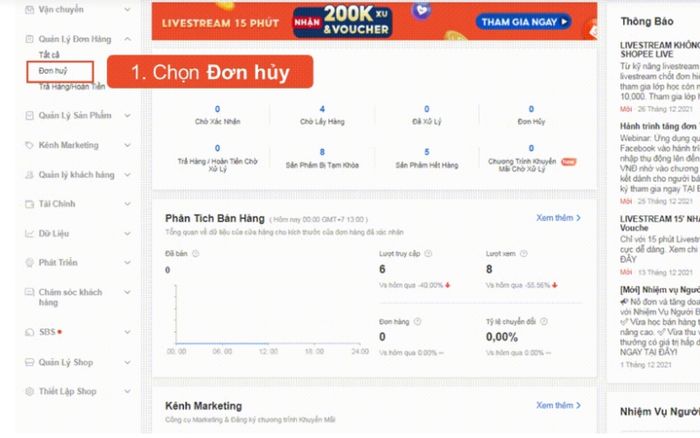Click the help icon next to Đã bán
The height and width of the screenshot is (438, 700).
pos(196,254)
